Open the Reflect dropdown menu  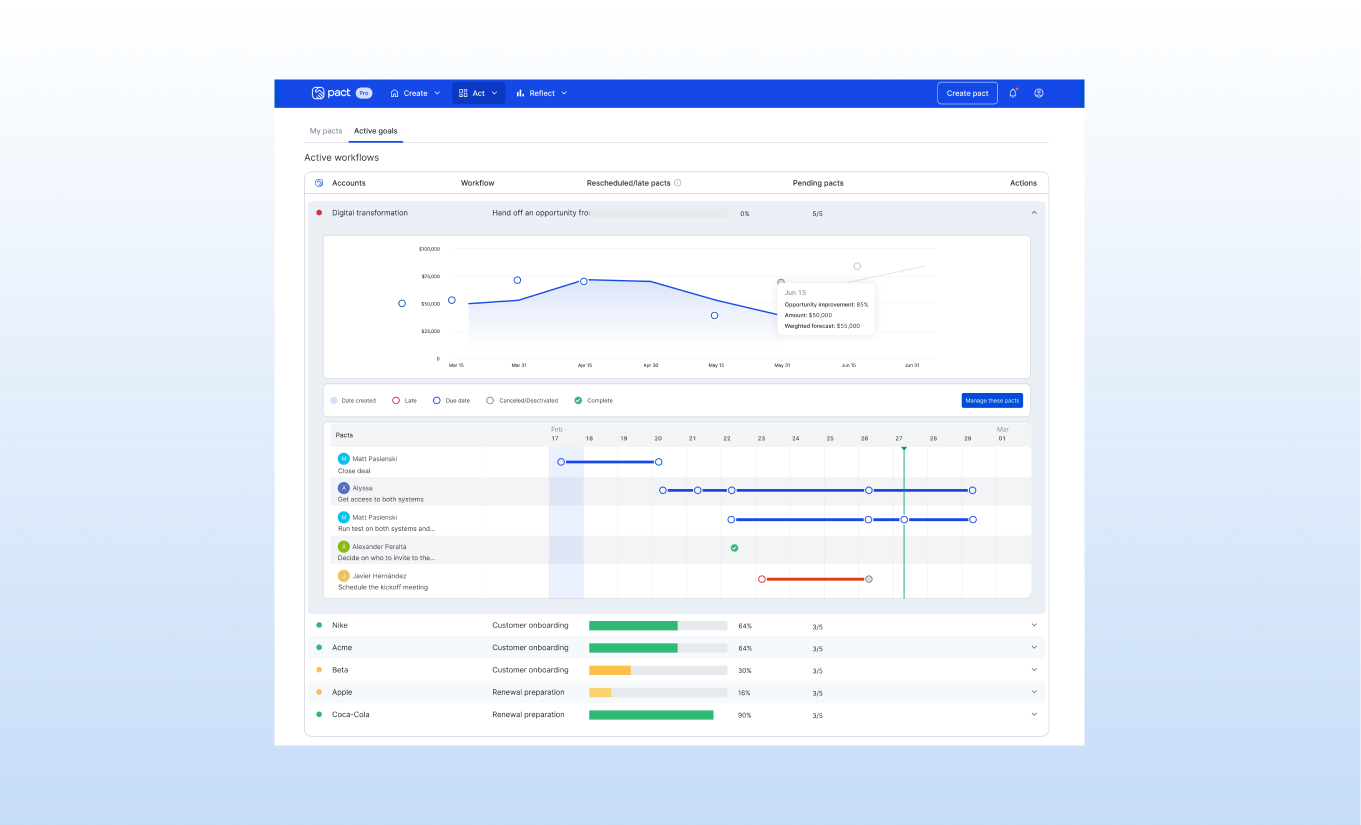(x=542, y=93)
